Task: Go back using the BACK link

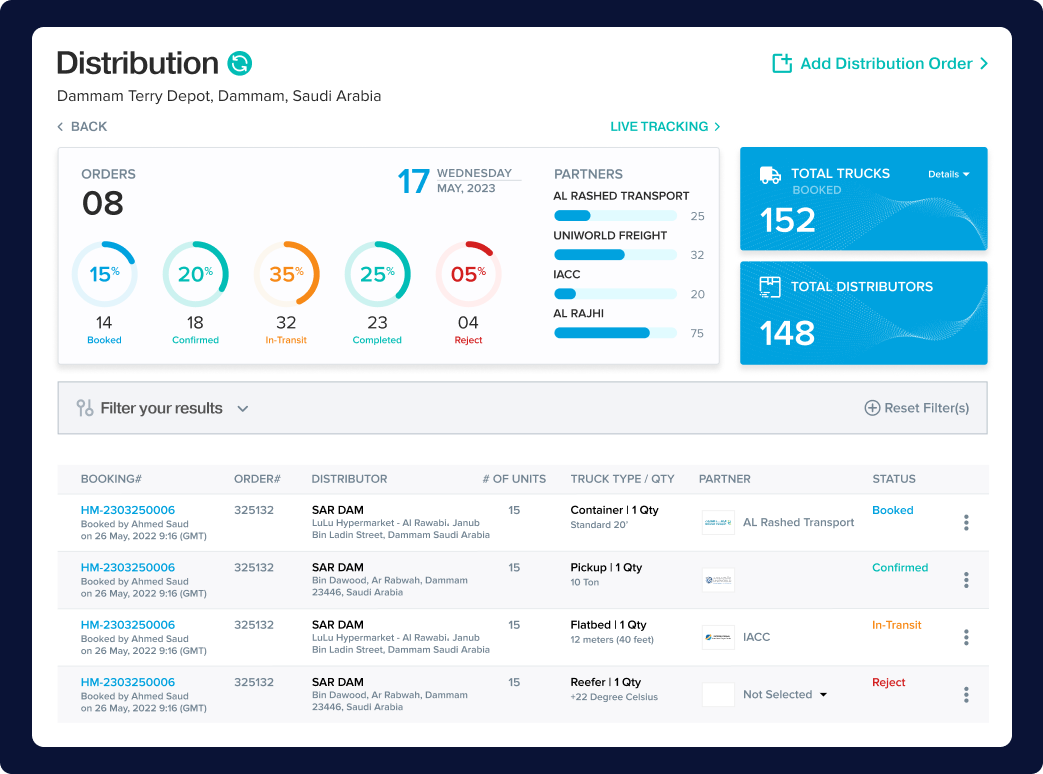Action: [82, 127]
